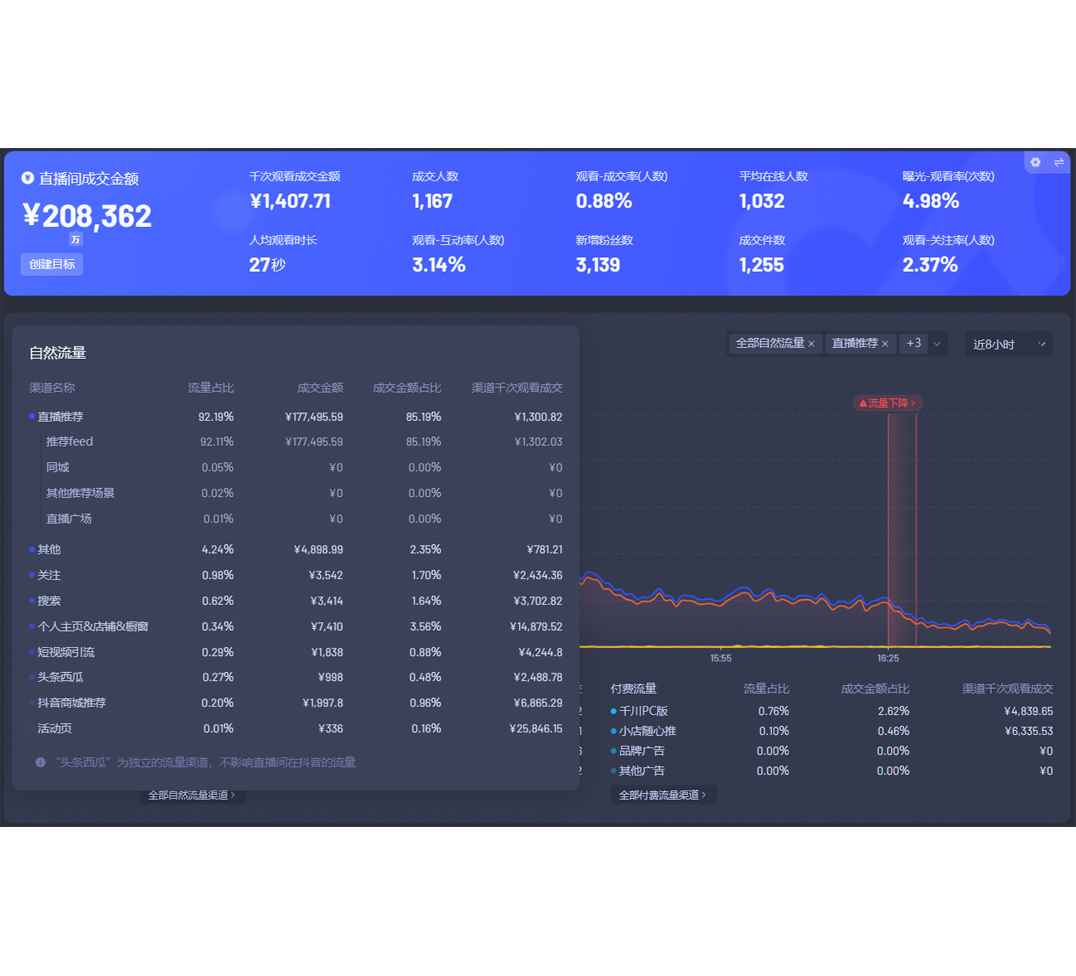This screenshot has height=976, width=1076.
Task: Toggle the 千川PC版 legend dot
Action: click(613, 711)
